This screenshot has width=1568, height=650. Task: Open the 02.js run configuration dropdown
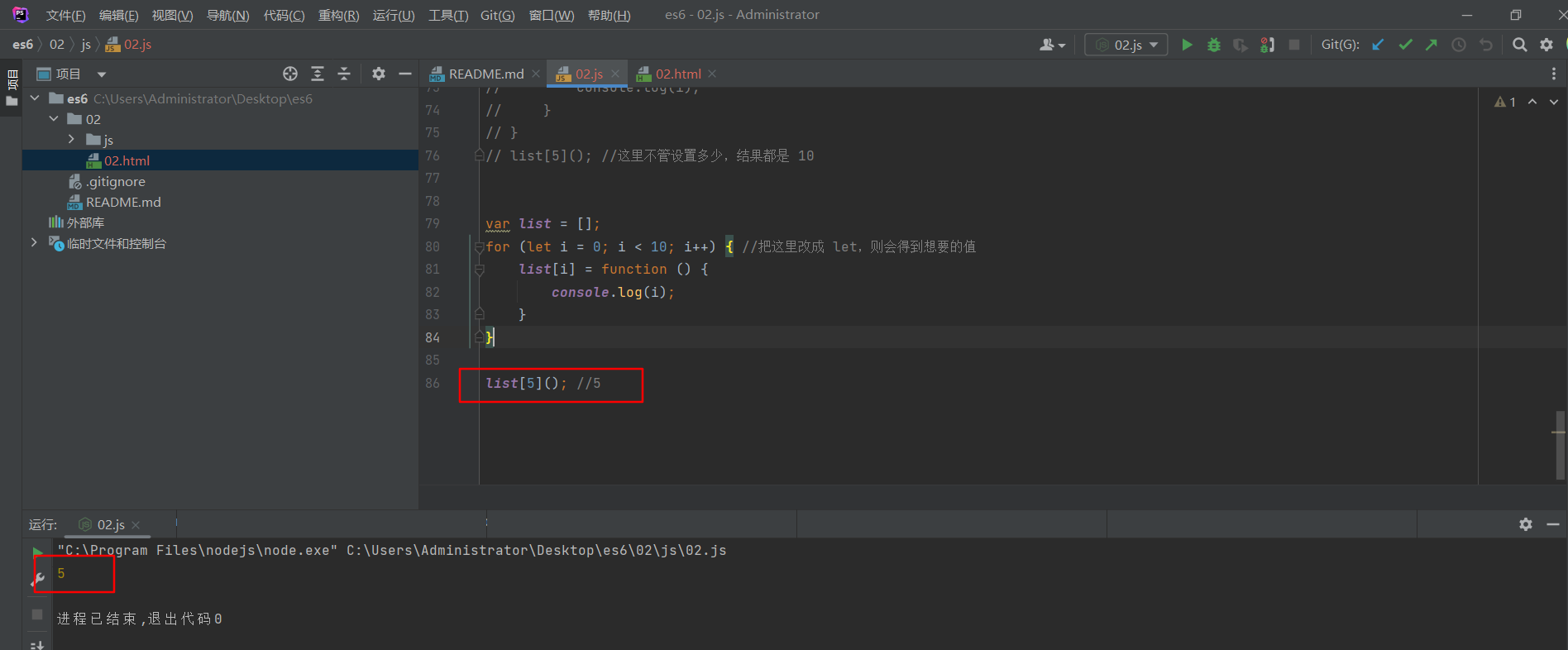[1126, 45]
